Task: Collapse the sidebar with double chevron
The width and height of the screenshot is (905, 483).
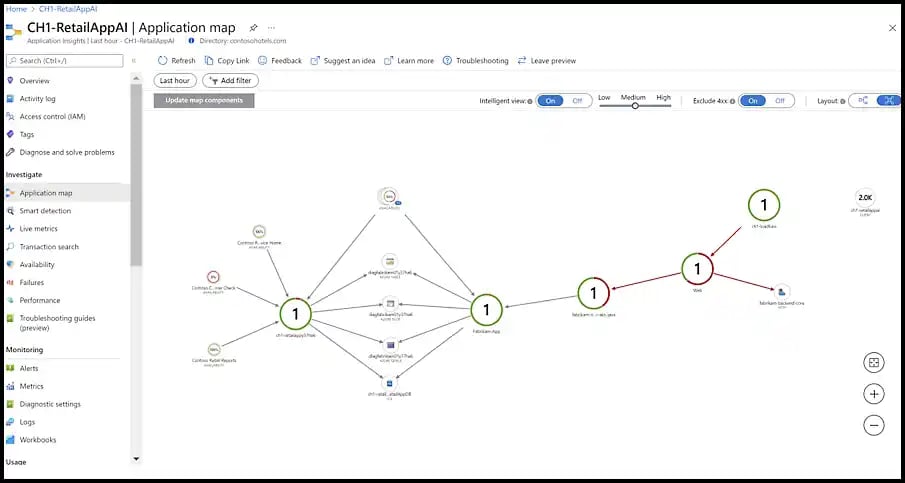Action: pos(133,61)
